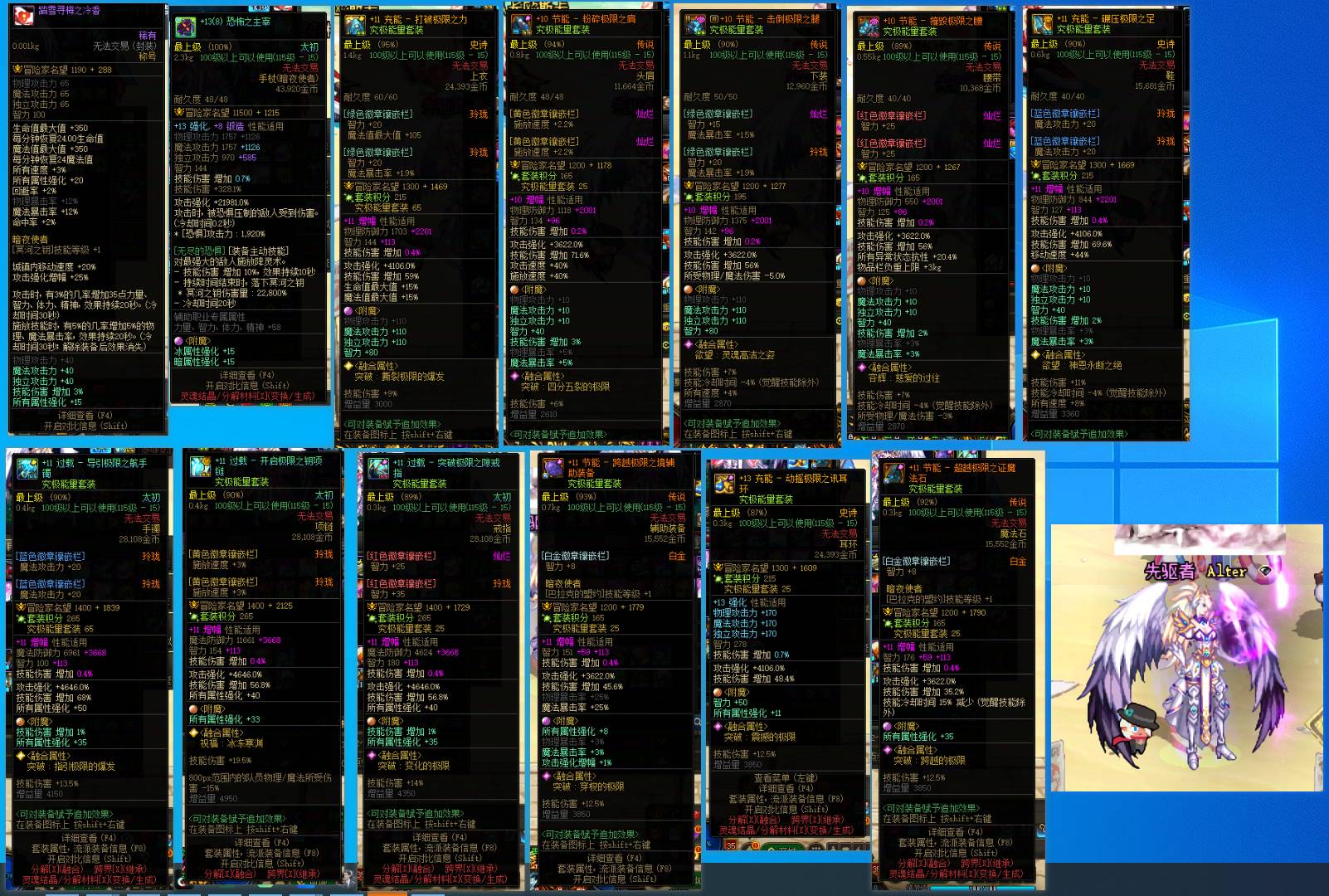Click the 跨越极限之境 sub-equipment icon
The width and height of the screenshot is (1329, 896).
click(553, 469)
